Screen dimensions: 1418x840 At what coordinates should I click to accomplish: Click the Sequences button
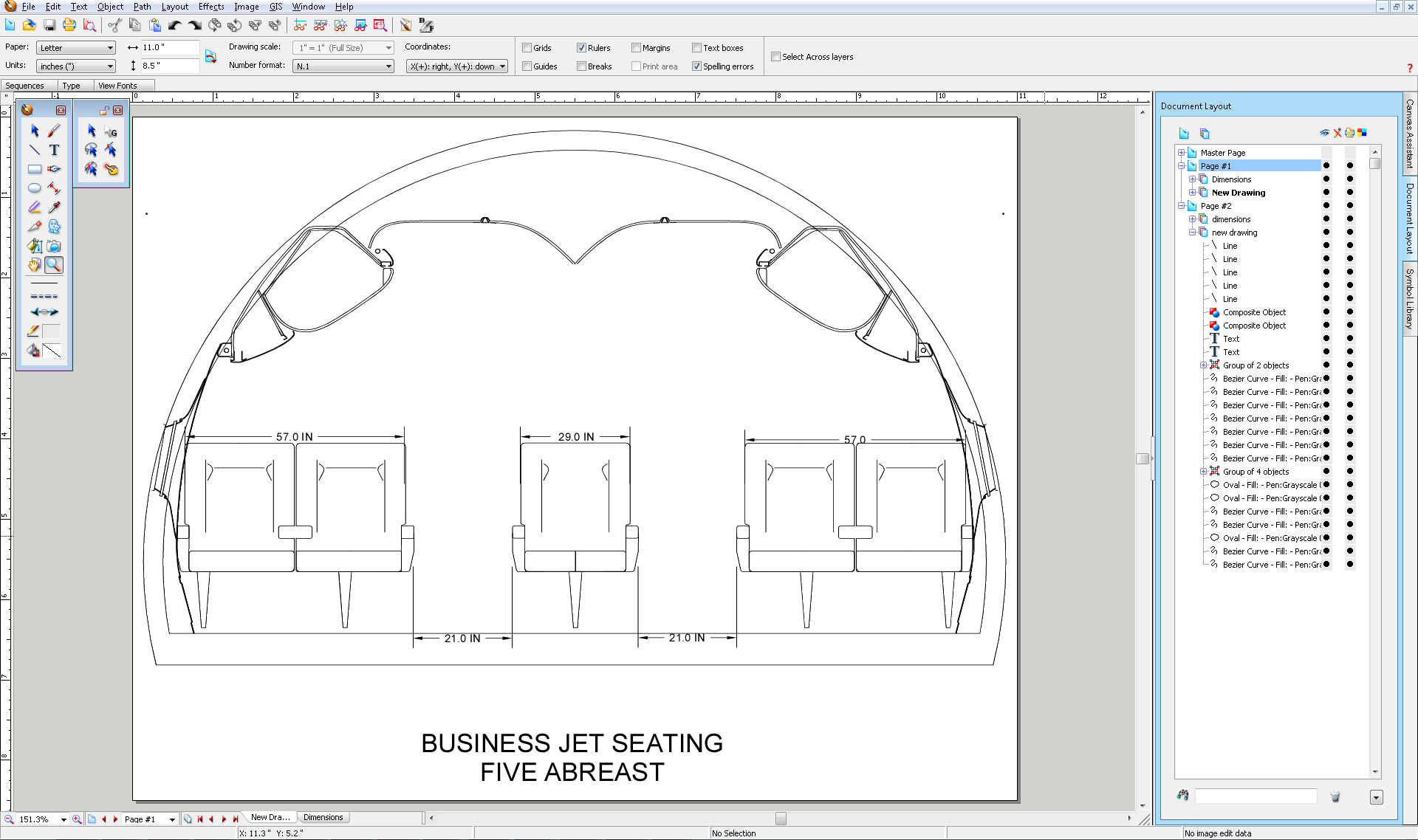tap(25, 86)
